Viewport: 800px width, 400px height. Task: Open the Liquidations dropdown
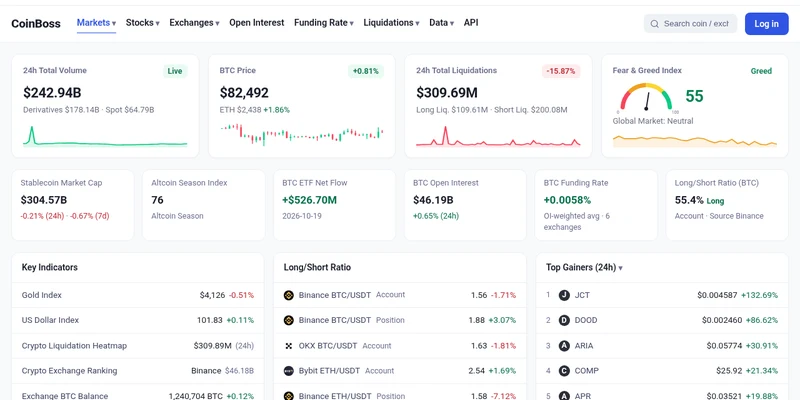point(391,23)
